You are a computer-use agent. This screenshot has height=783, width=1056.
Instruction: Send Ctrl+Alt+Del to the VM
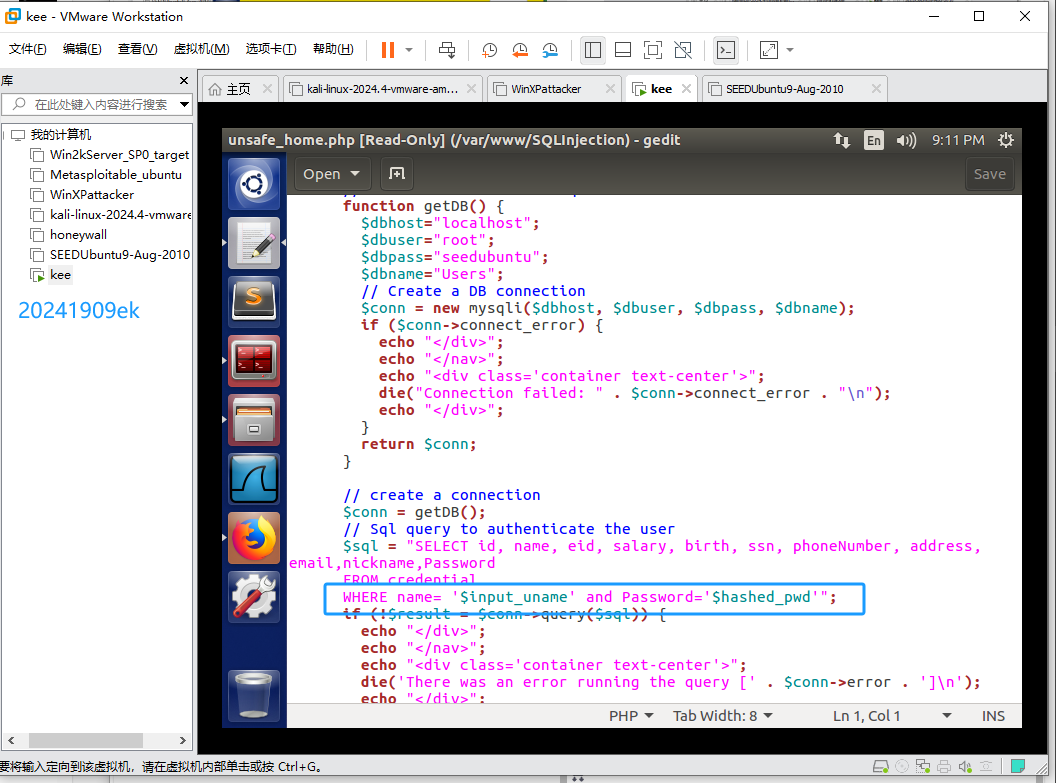447,50
